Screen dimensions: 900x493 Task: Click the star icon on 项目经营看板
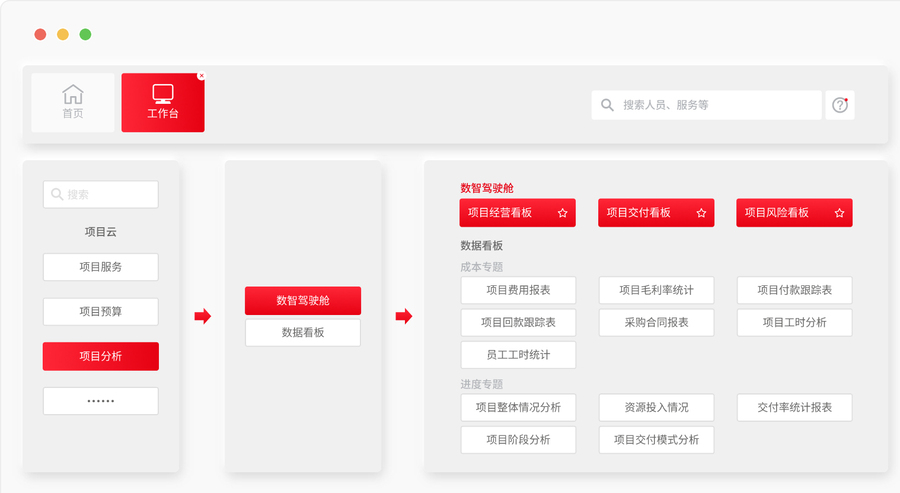tap(562, 213)
